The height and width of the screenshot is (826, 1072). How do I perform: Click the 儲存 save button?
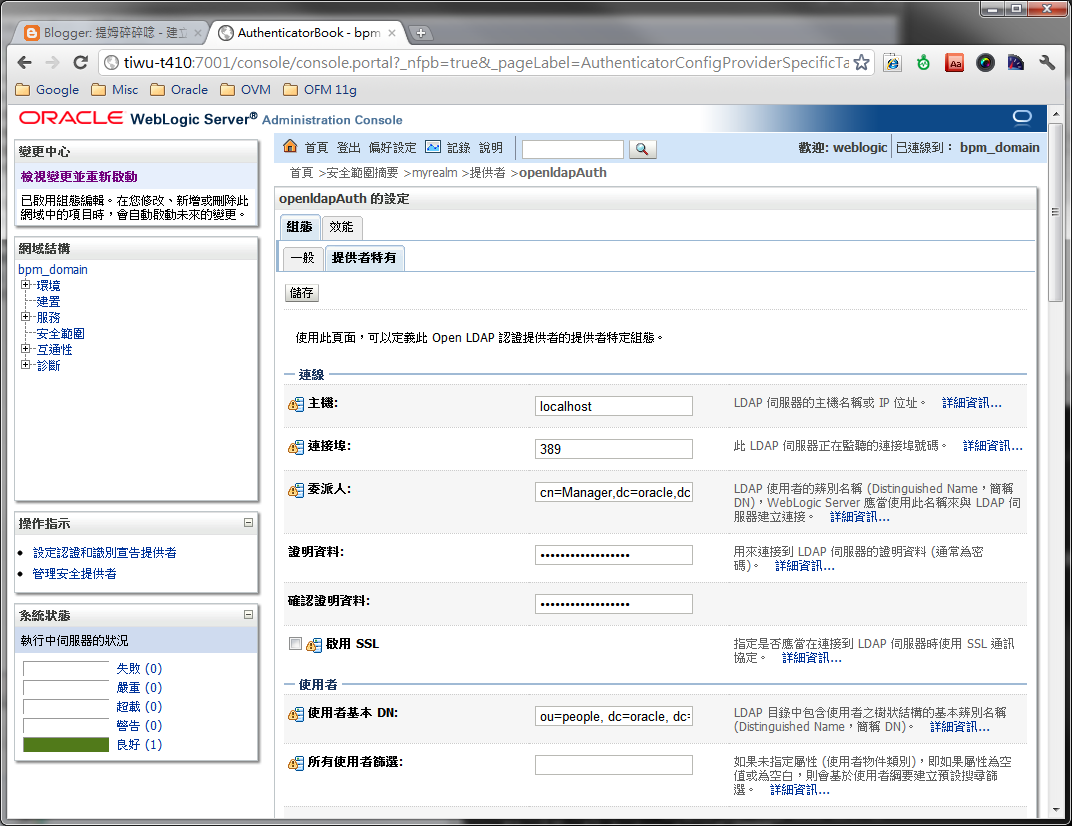point(302,293)
